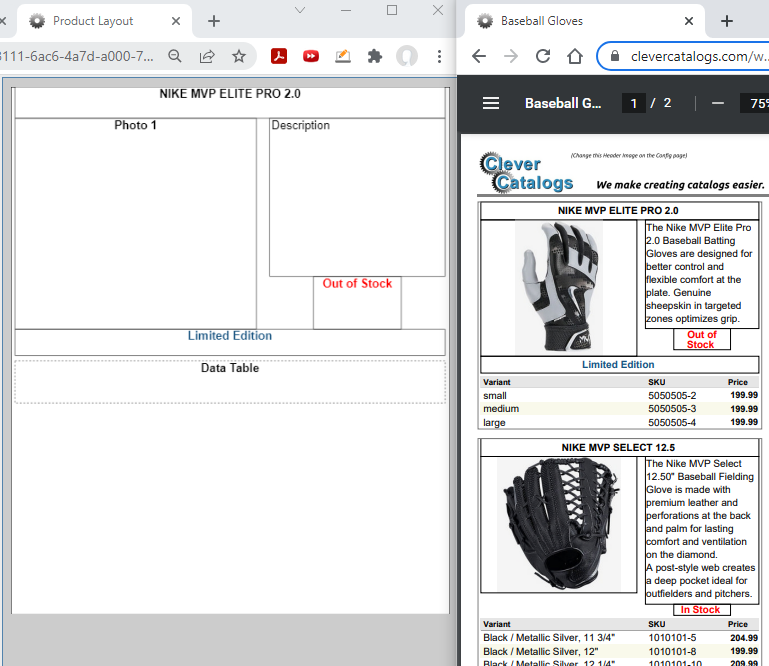Click the NIKE MVP SELECT 12.5 heading

pos(618,447)
